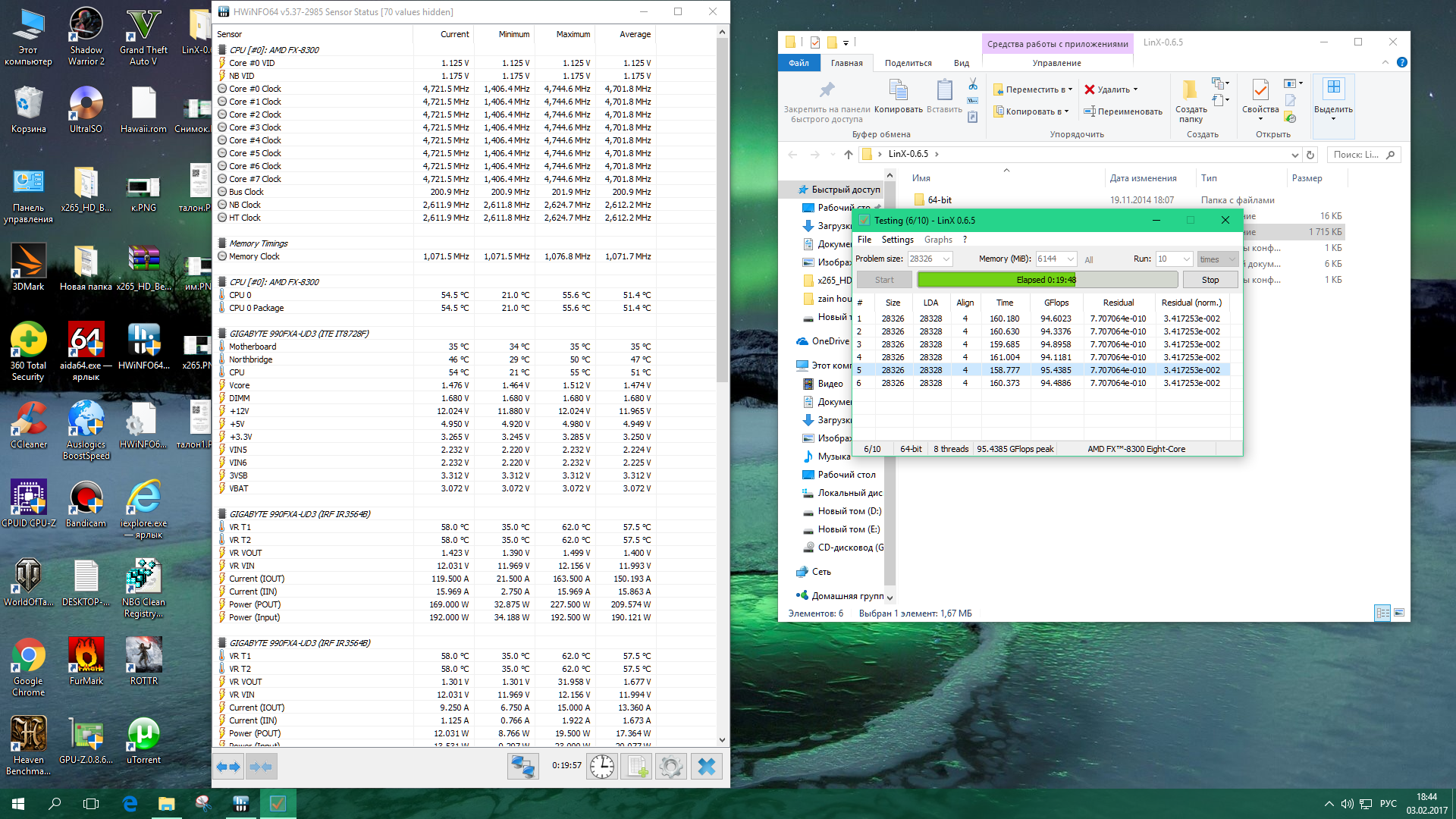Open HWiNFO sensor settings gear
The image size is (1456, 819).
[671, 767]
